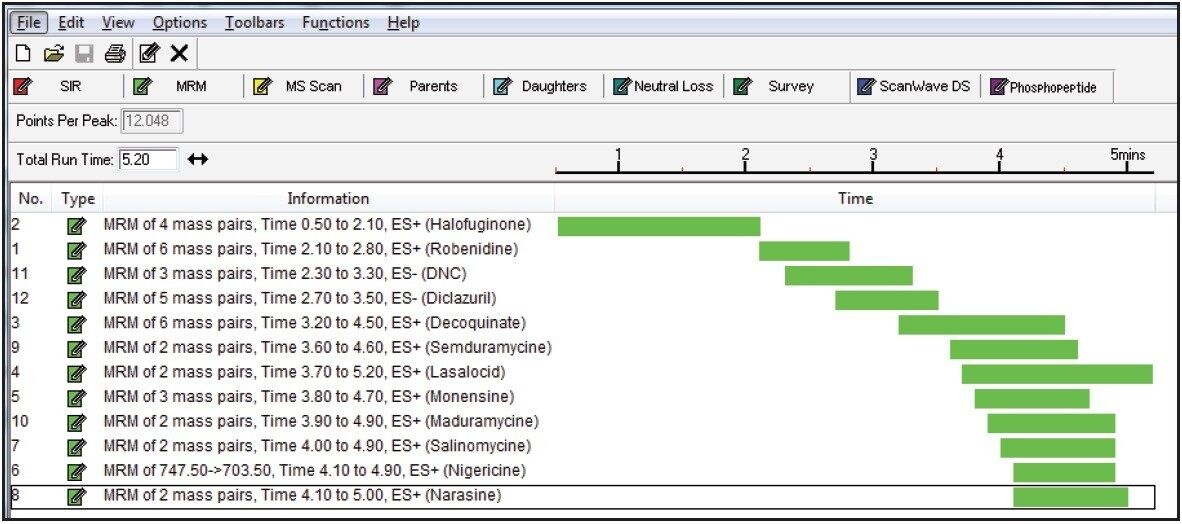Click the Lasalocid green time bar
Screen dimensions: 1182x524
coord(1057,374)
